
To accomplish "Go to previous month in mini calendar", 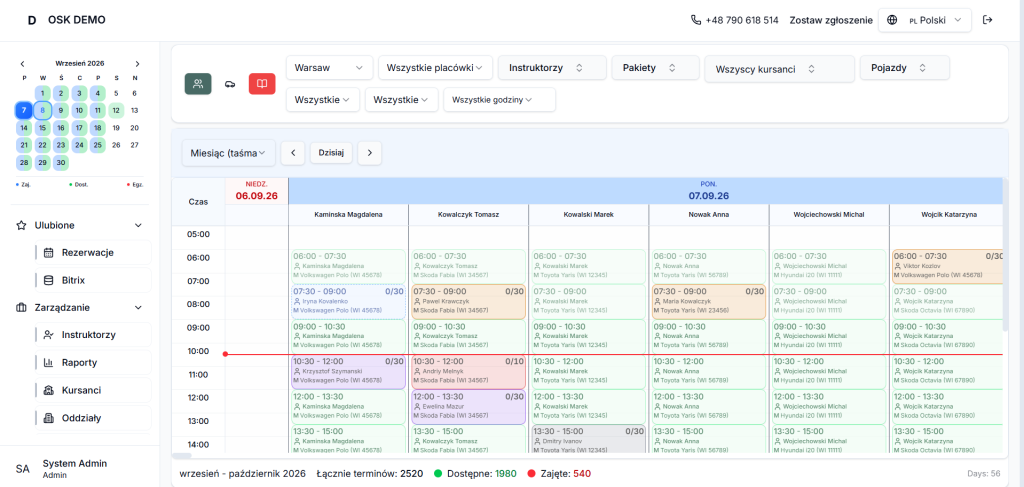I will (23, 64).
